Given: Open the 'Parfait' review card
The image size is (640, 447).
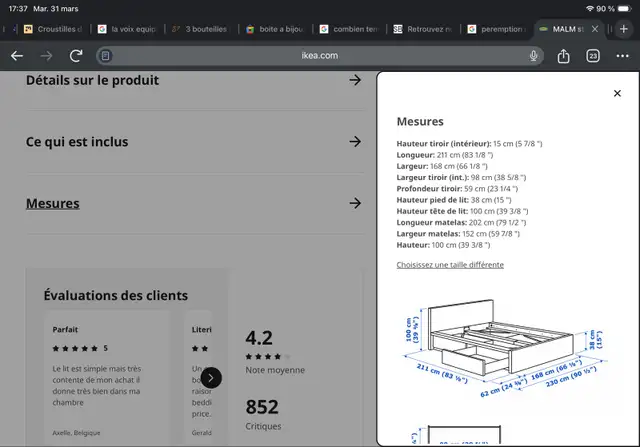Looking at the screenshot, I should click(107, 378).
